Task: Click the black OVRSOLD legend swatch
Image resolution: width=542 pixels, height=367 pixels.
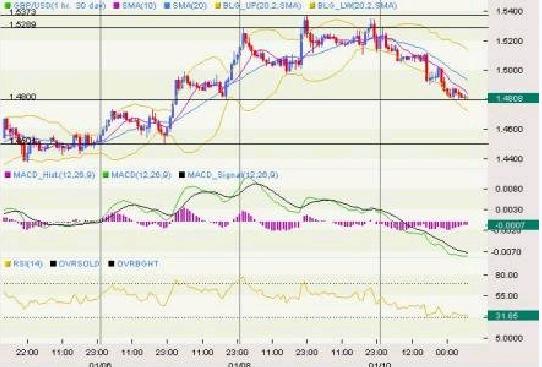Action: (53, 264)
